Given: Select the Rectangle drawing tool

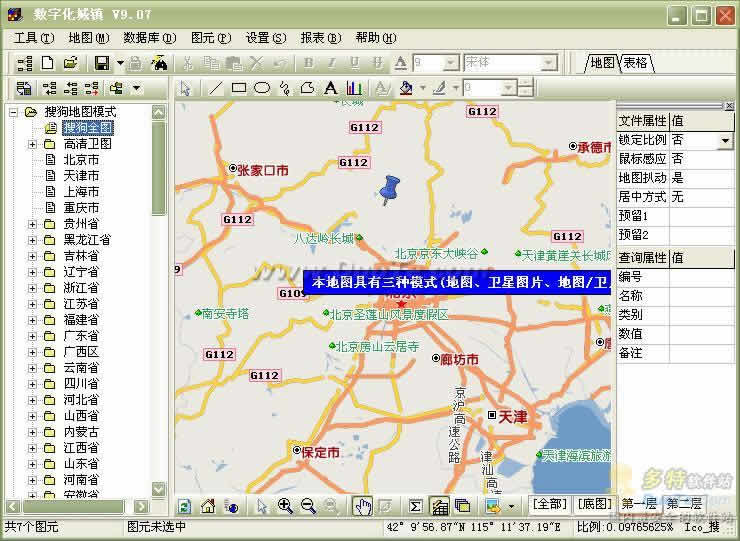Looking at the screenshot, I should (239, 88).
